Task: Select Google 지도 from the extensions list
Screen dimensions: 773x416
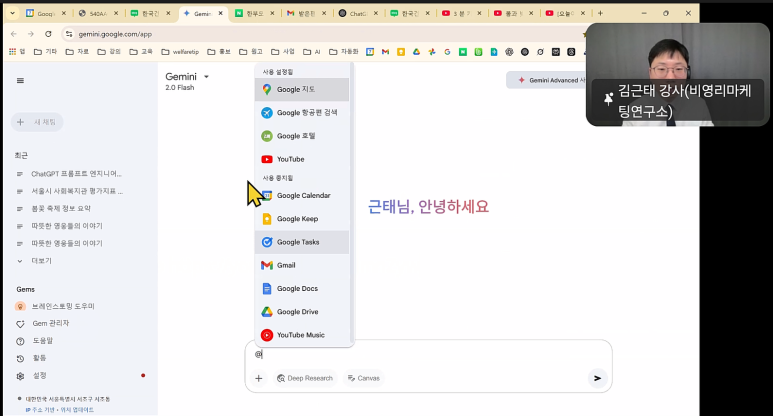Action: pos(302,89)
